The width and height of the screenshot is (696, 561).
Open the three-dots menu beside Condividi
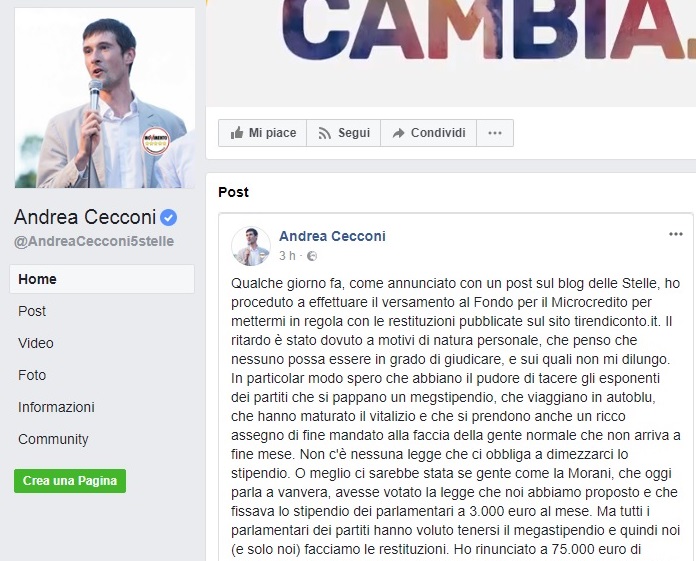click(495, 133)
